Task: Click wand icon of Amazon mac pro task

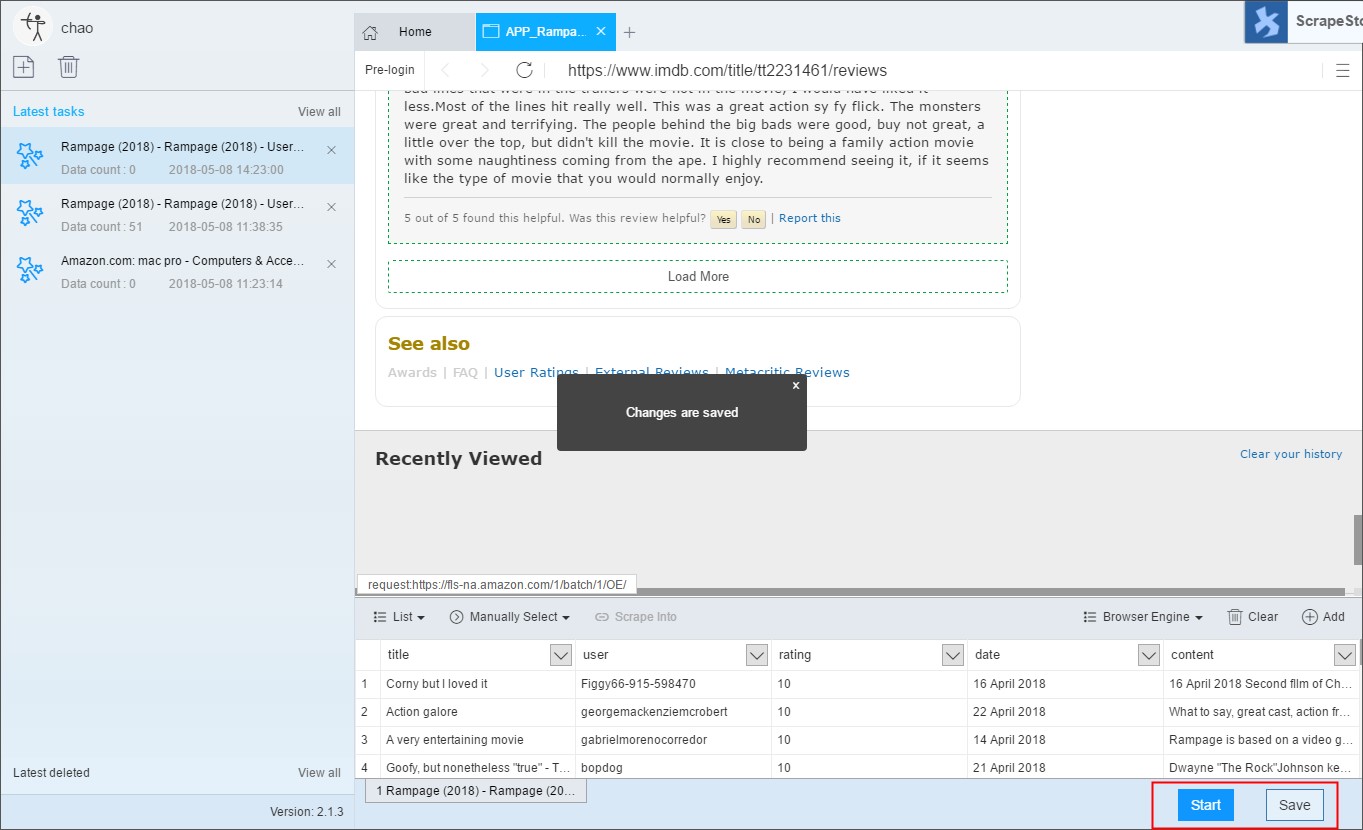Action: (x=30, y=270)
